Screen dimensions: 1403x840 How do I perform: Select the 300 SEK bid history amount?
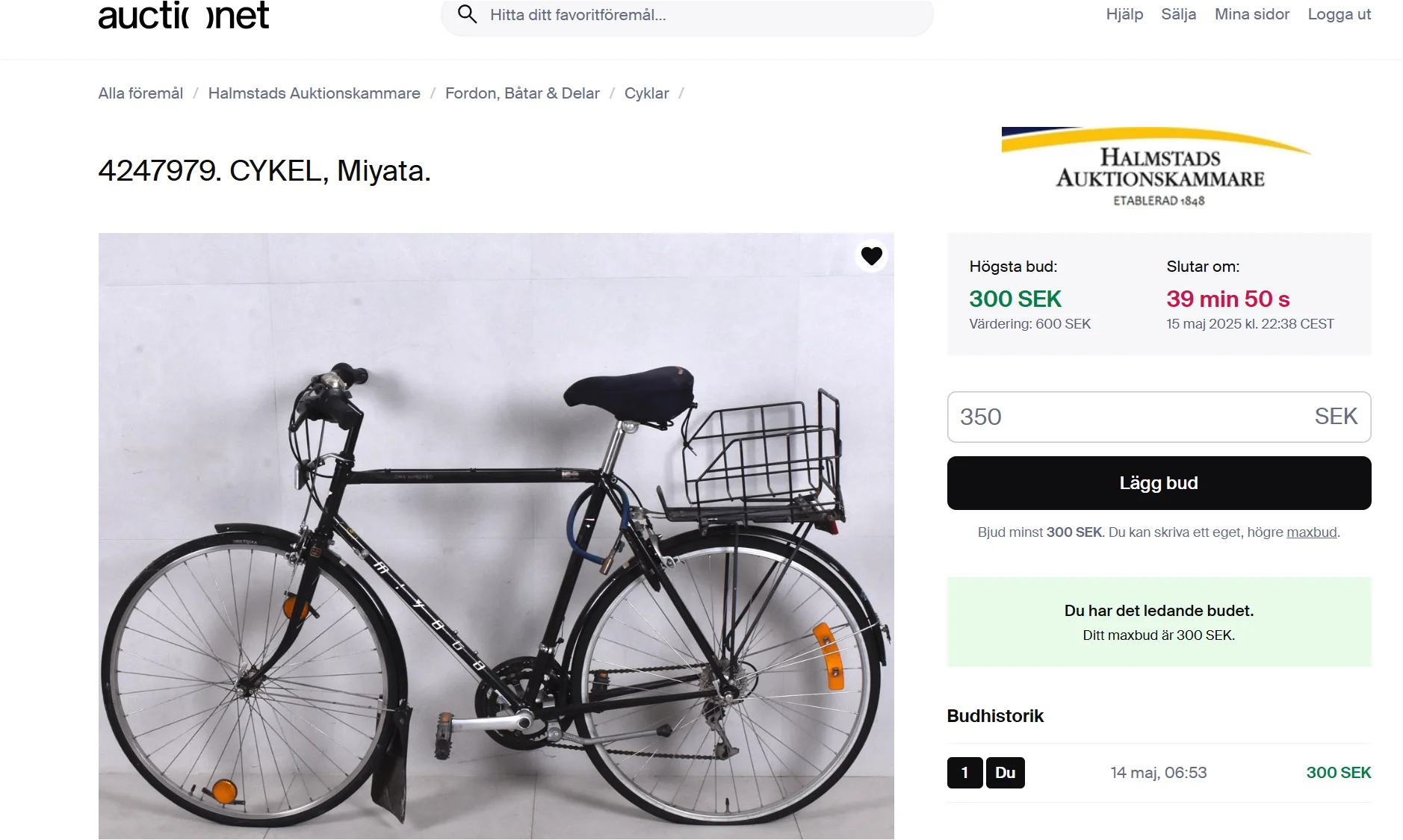[x=1338, y=773]
